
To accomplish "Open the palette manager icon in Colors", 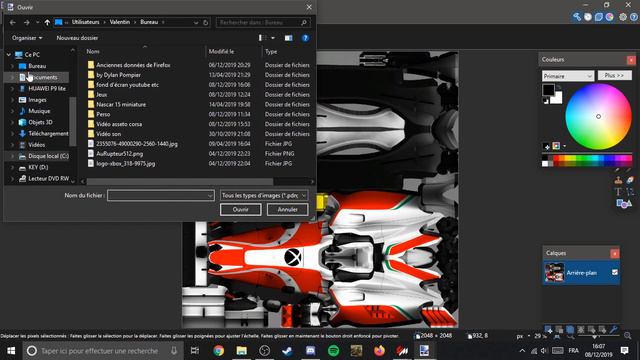I will 556,146.
